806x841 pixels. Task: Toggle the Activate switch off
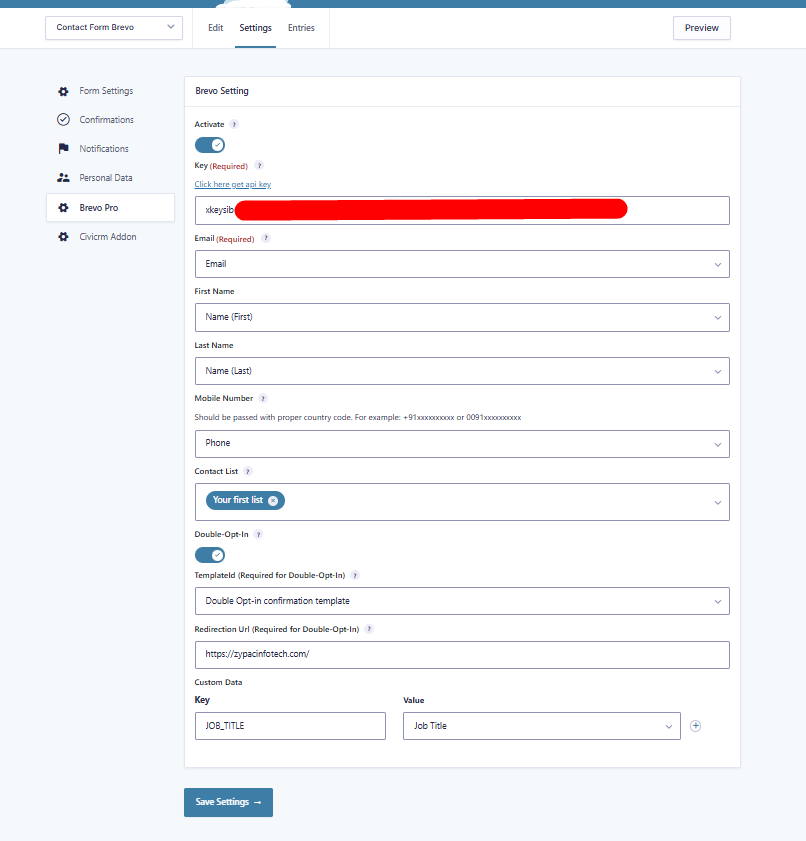[x=210, y=145]
